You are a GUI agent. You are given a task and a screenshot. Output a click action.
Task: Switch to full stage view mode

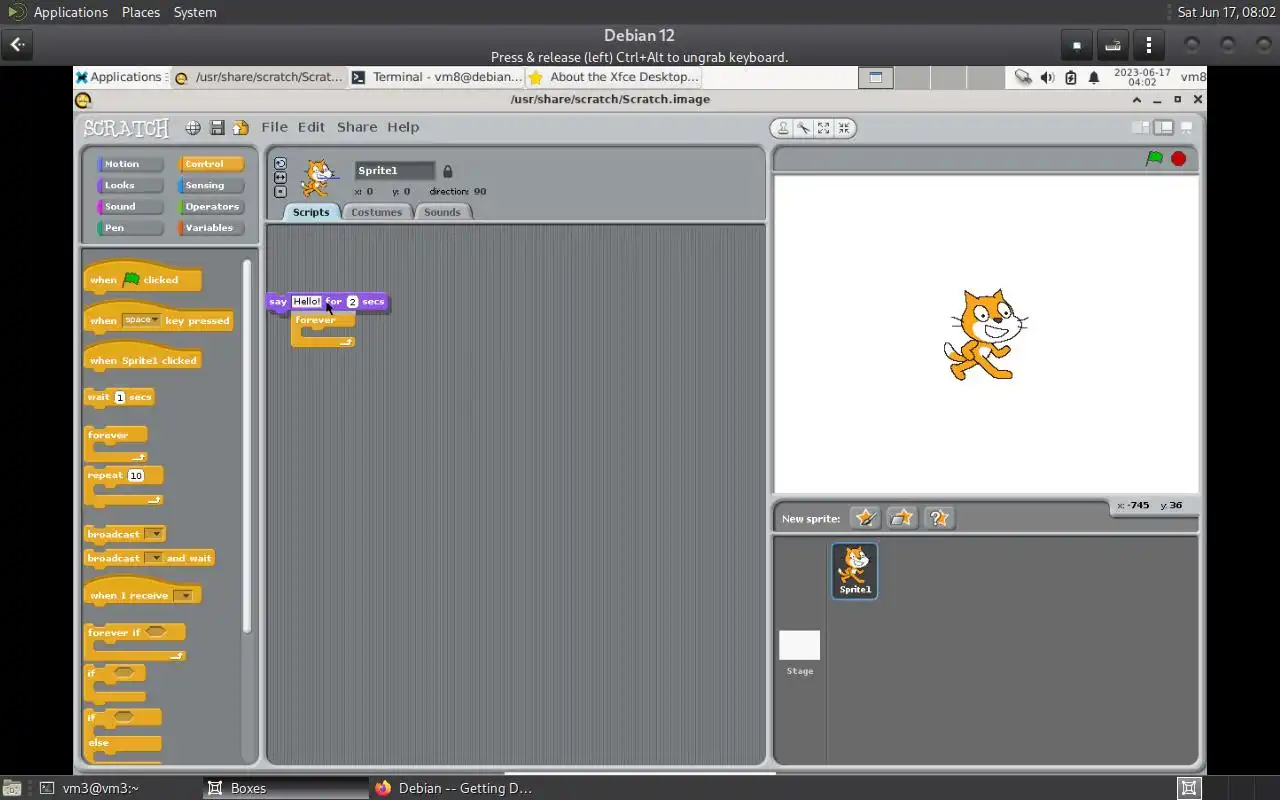[x=1163, y=128]
